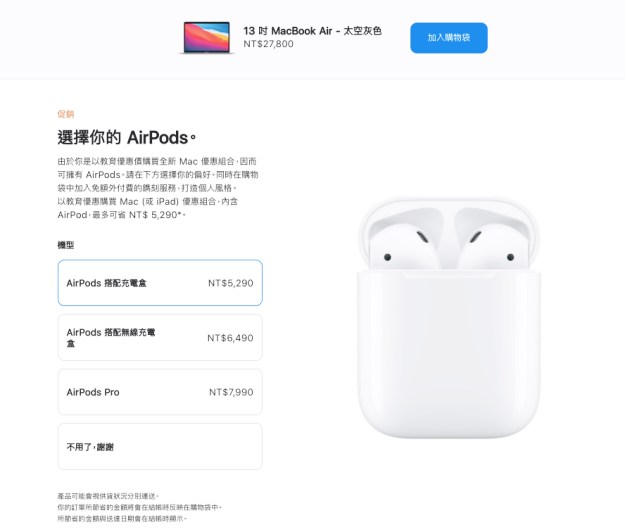The image size is (625, 532).
Task: Select the AirPods 搭配充電盒 option
Action: click(x=160, y=283)
